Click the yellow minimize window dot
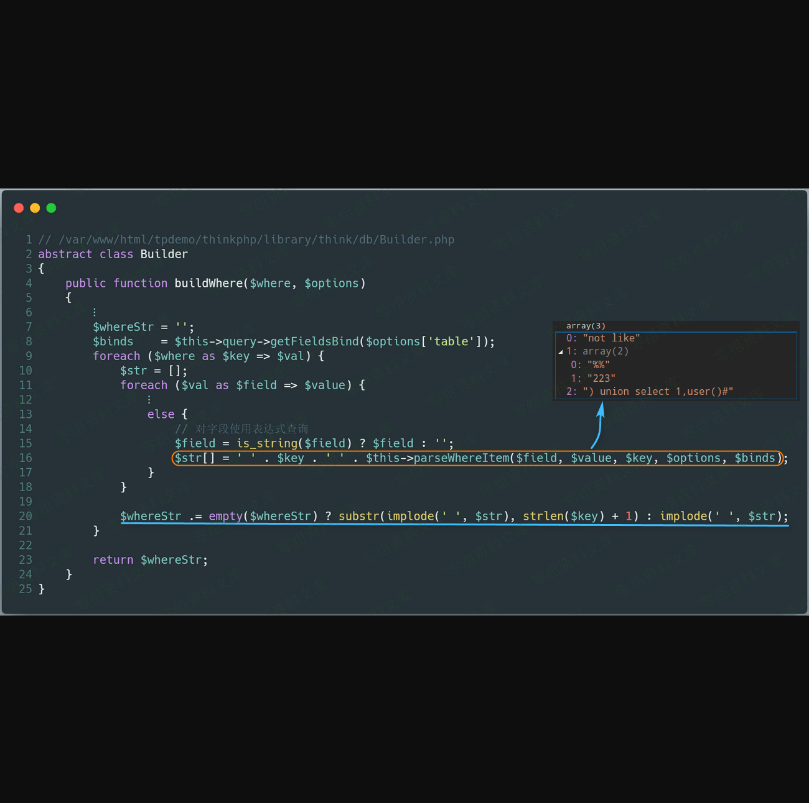 [35, 208]
